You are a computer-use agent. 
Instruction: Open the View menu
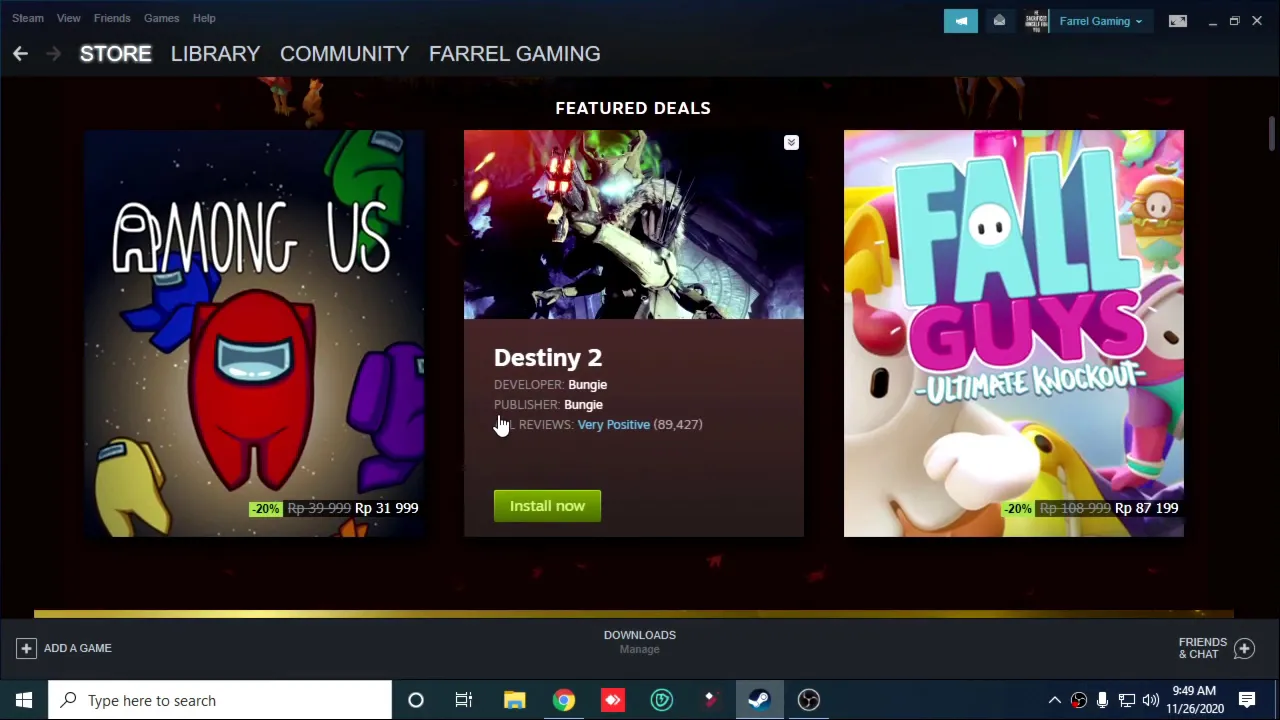tap(69, 18)
